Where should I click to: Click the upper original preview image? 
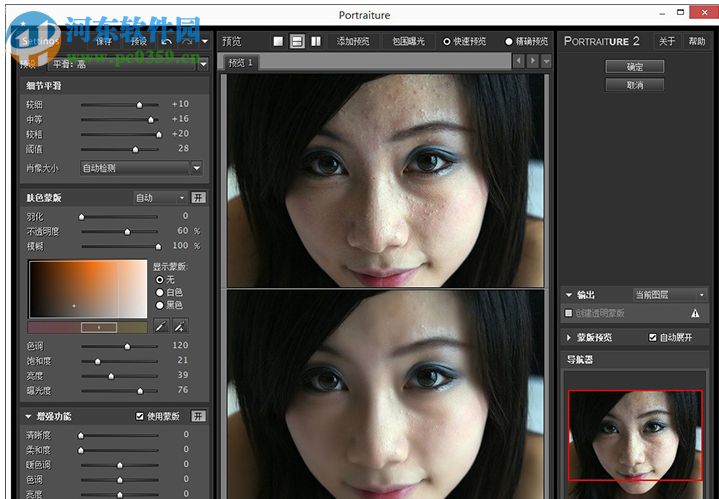[386, 181]
